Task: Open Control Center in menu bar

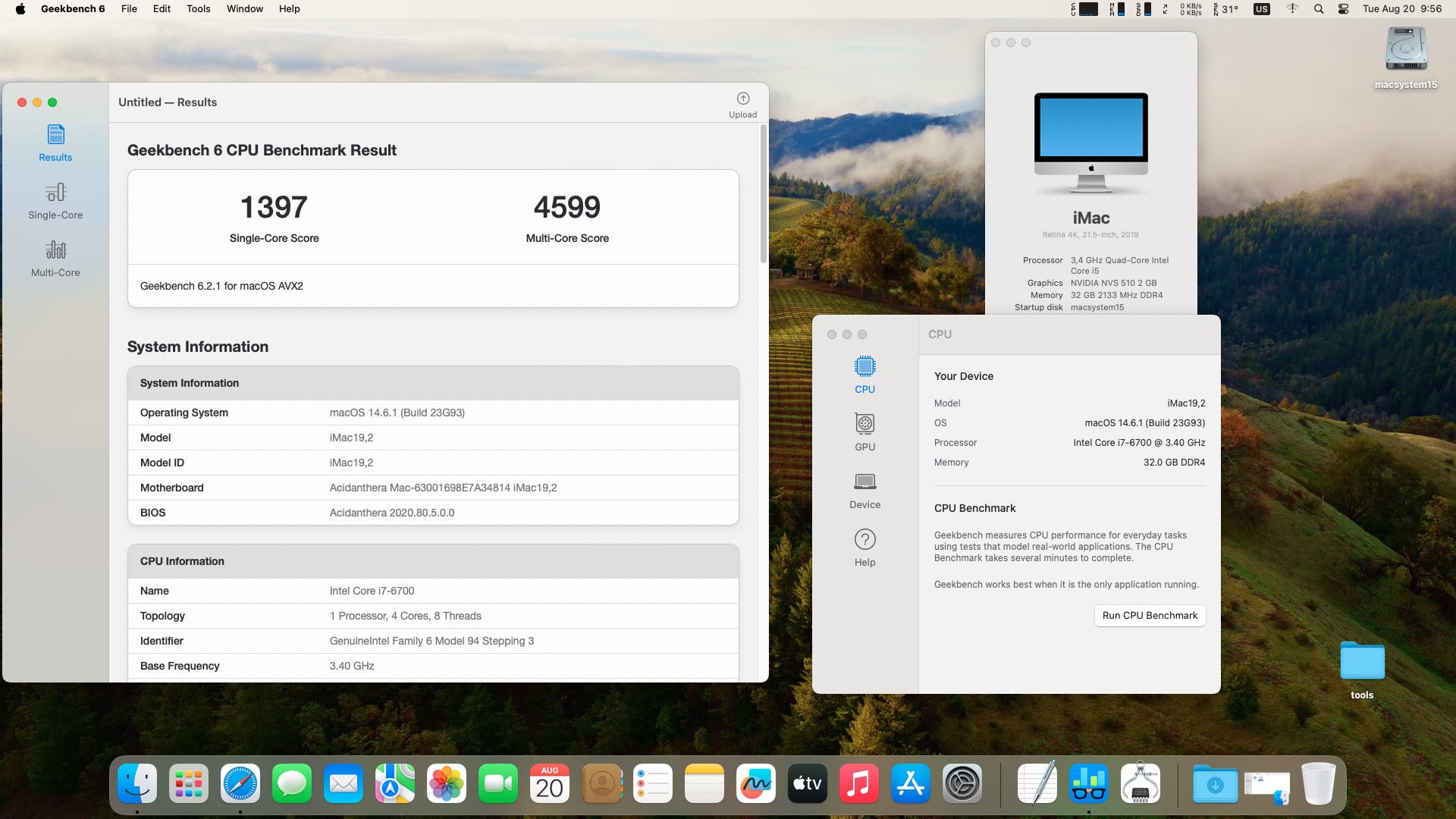Action: click(1343, 9)
